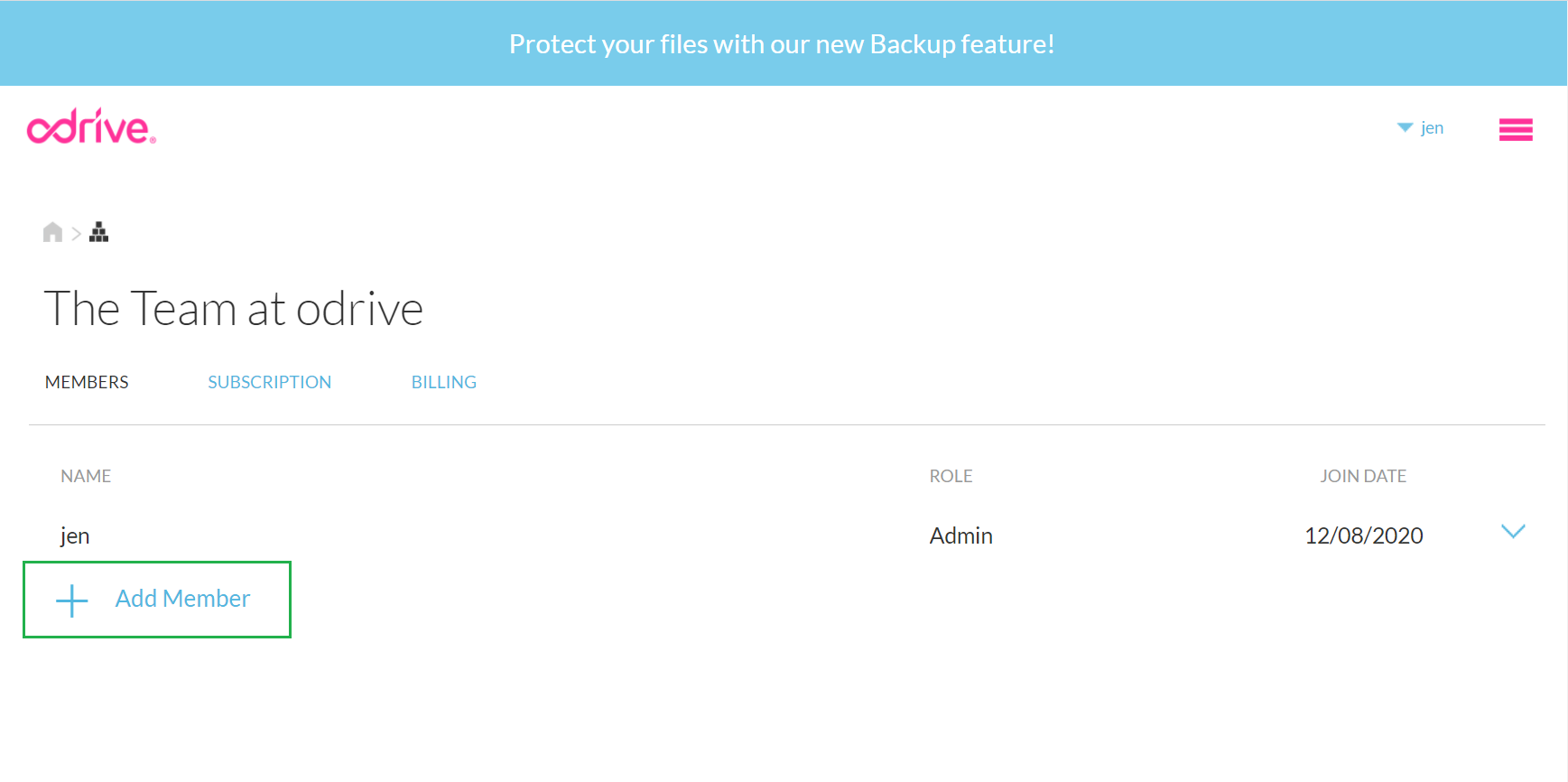Screen dimensions: 1568x782
Task: Click the odrive logo
Action: [x=91, y=128]
